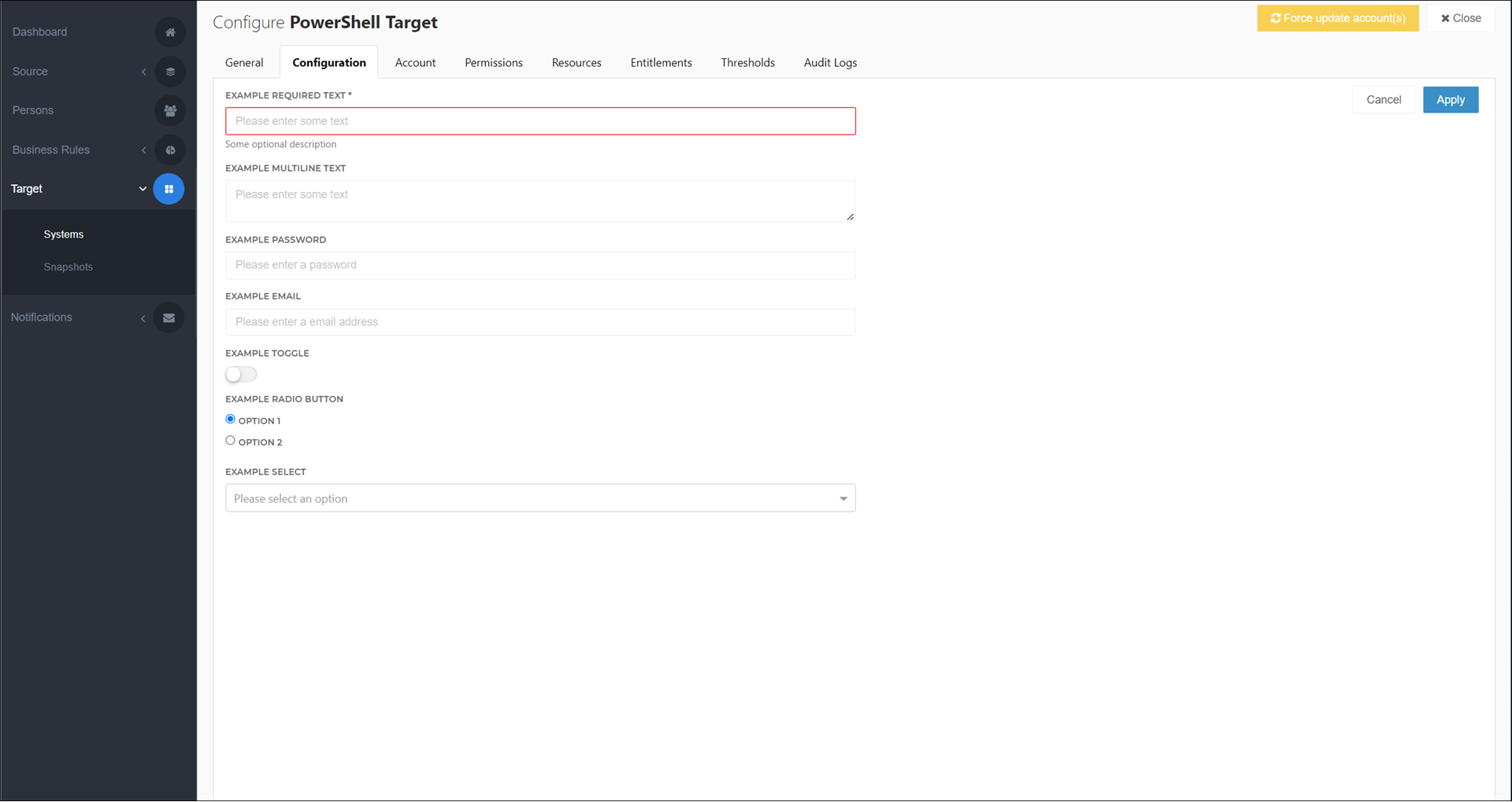
Task: Collapse the Target menu chevron
Action: 143,189
